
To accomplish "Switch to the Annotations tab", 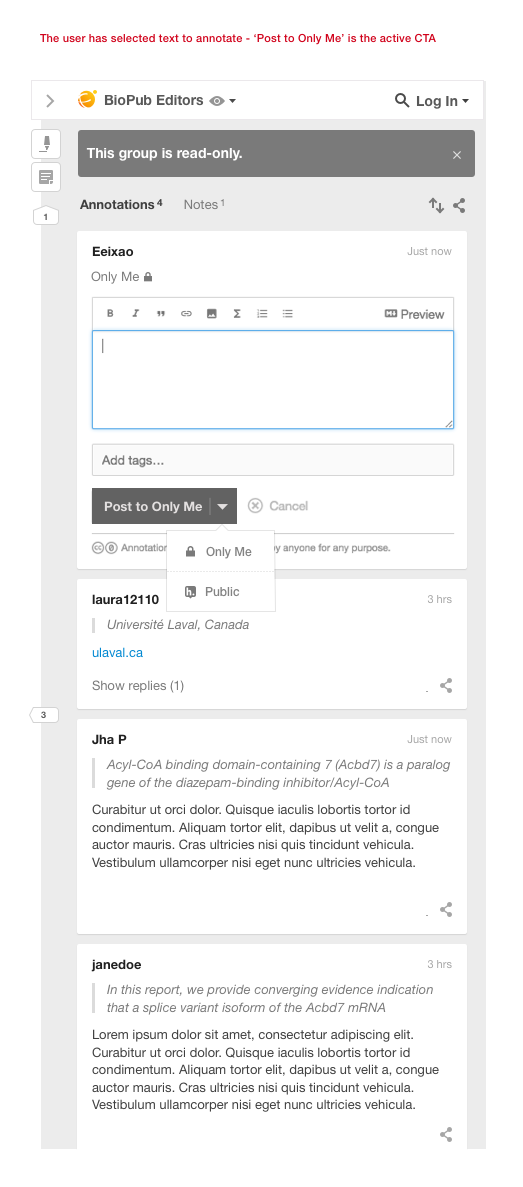I will coord(121,204).
